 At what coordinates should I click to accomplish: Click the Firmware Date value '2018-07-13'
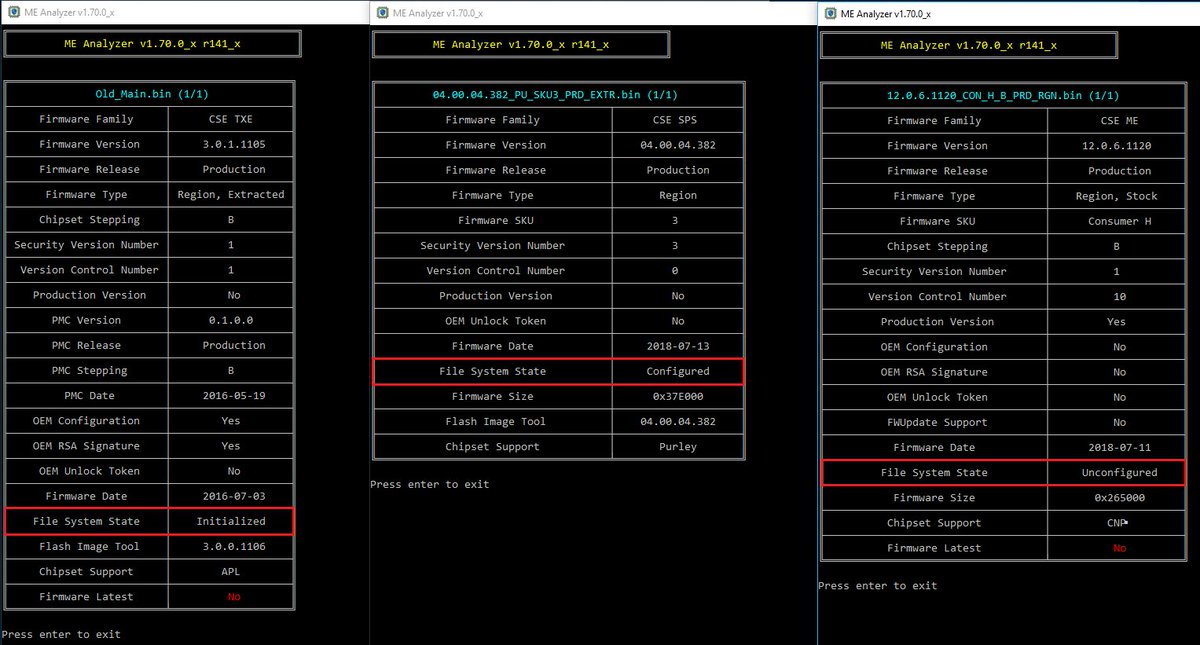pos(677,346)
